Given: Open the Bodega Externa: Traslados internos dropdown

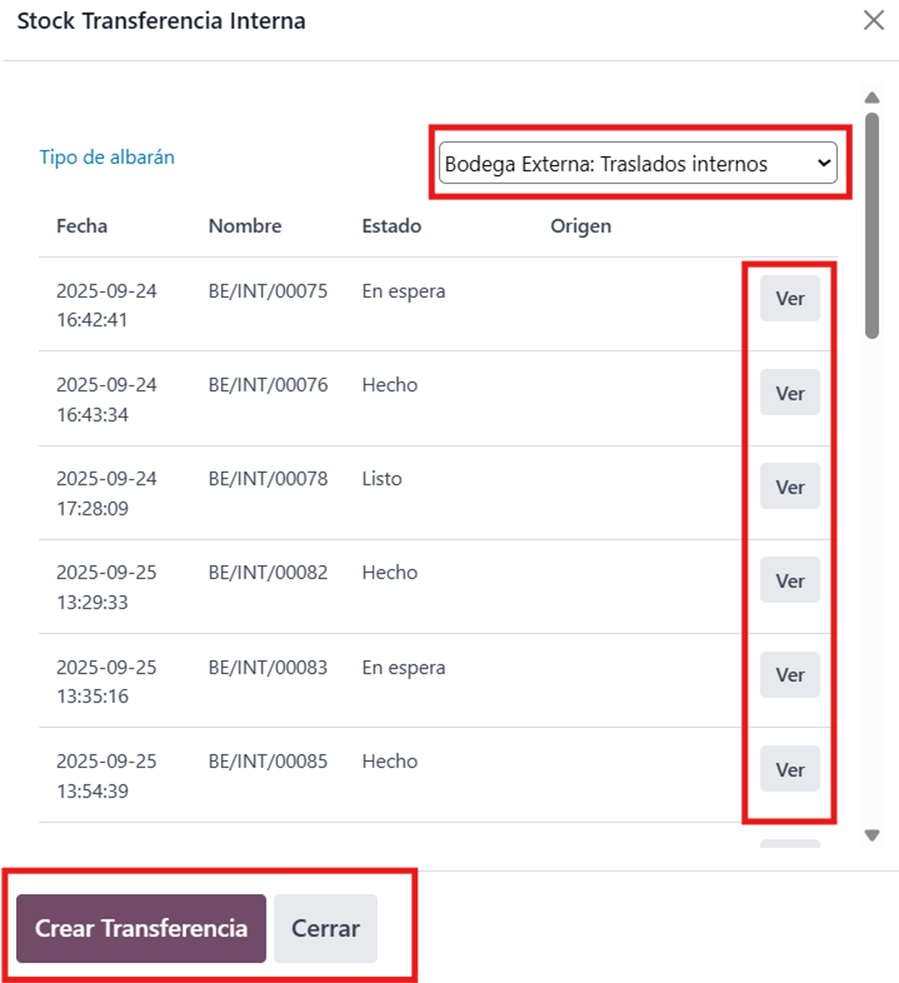Looking at the screenshot, I should (638, 164).
